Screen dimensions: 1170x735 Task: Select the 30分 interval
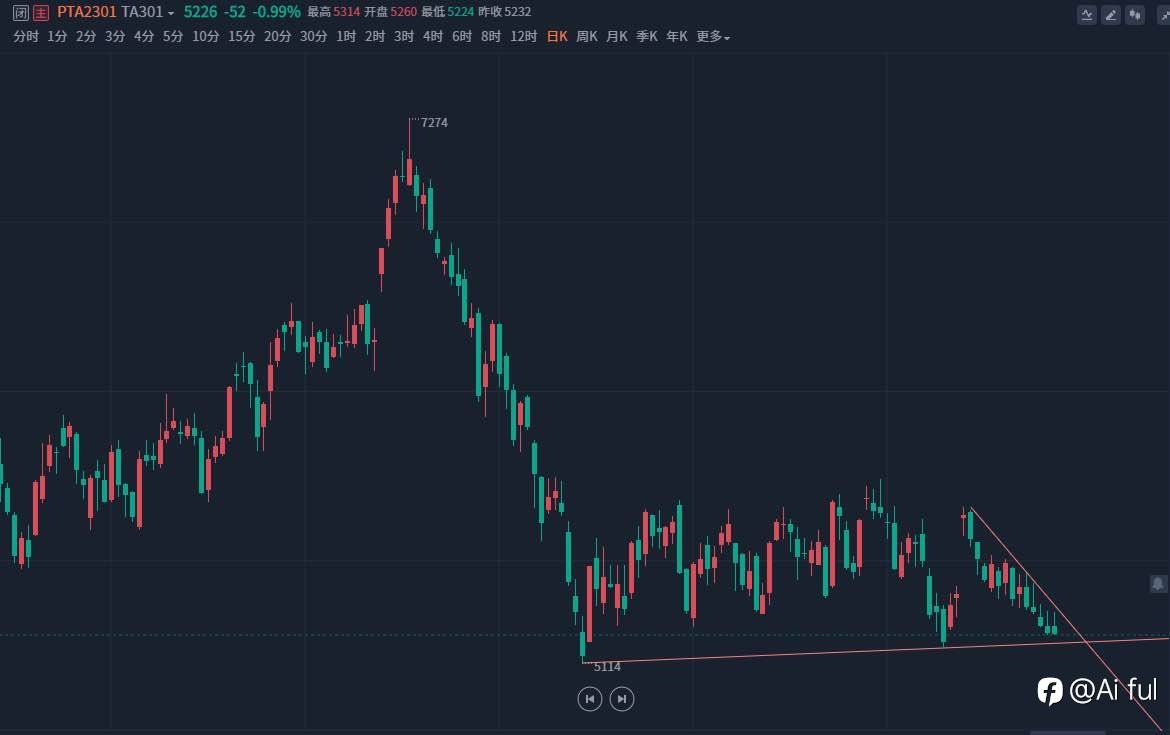[313, 37]
